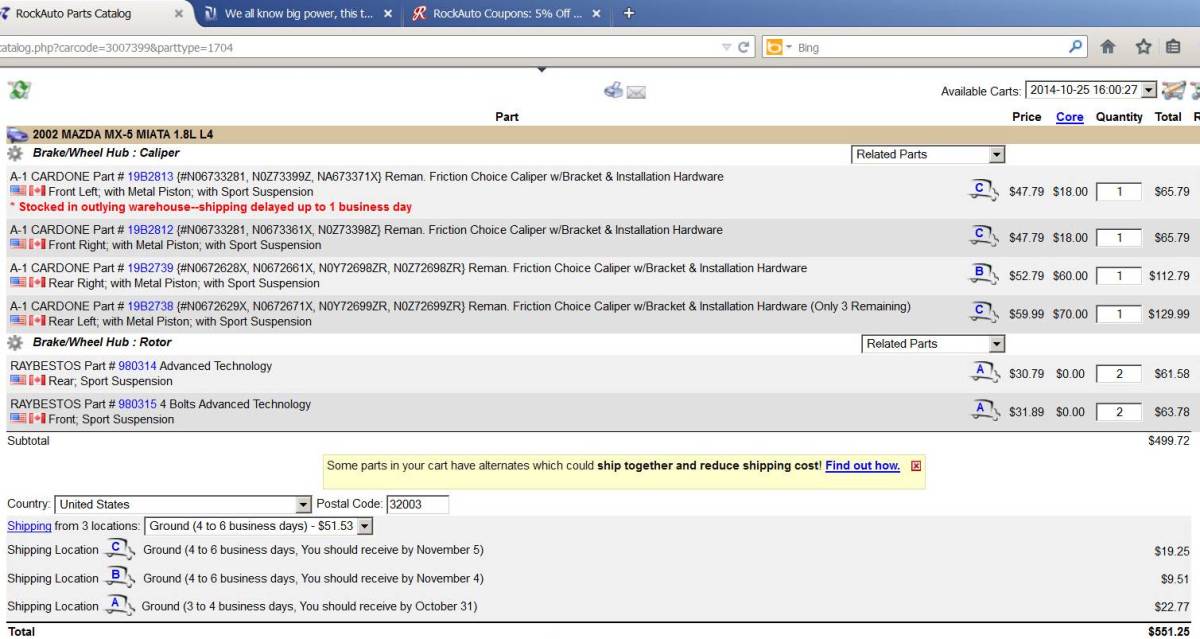Click the gear icon next to Brake/Wheel Hub Caliper
This screenshot has height=639, width=1200.
15,154
